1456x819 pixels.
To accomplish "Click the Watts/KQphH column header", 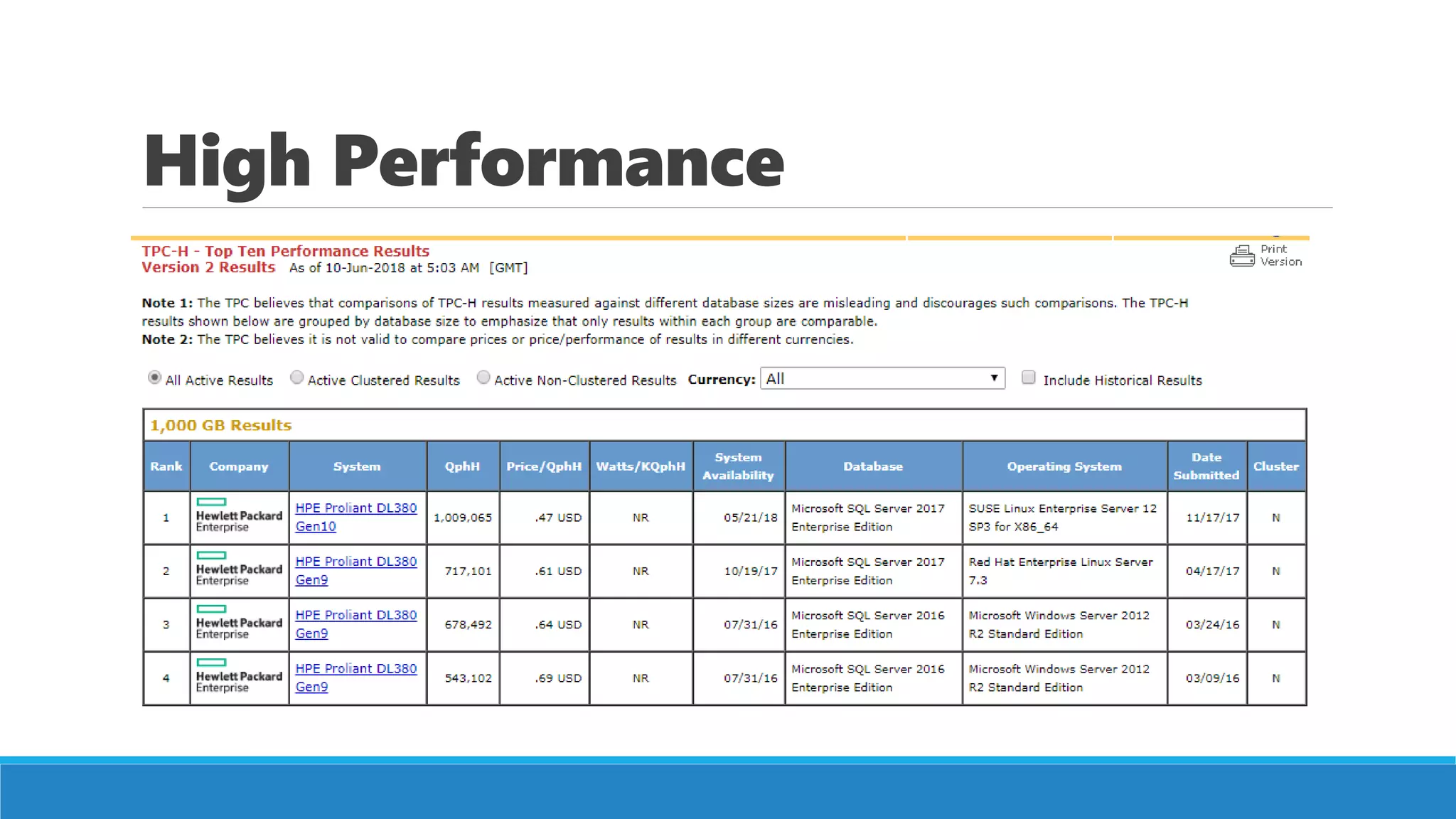I will click(x=641, y=466).
